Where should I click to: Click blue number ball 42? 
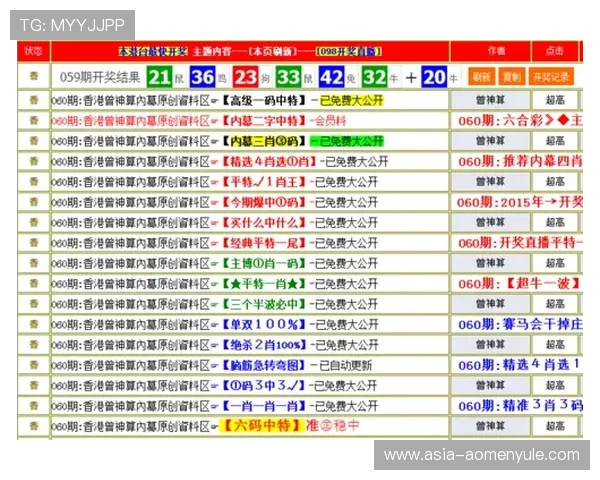(x=331, y=77)
